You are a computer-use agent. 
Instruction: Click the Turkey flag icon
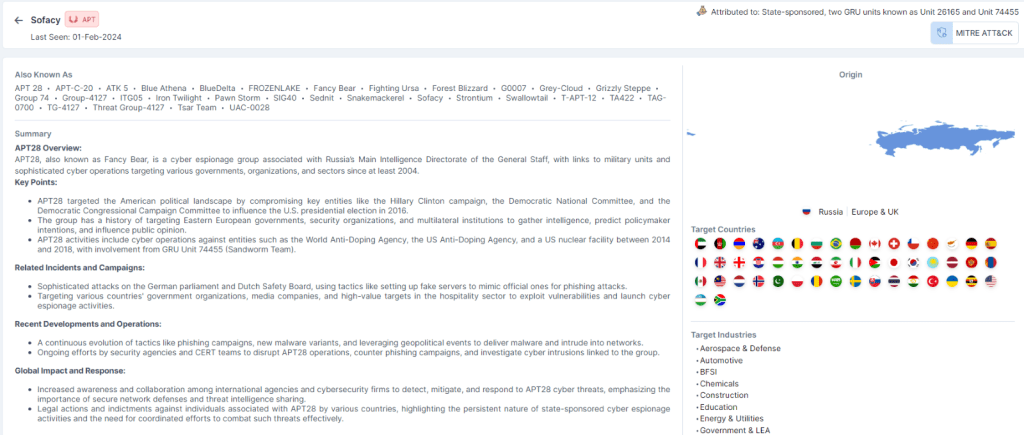click(932, 282)
